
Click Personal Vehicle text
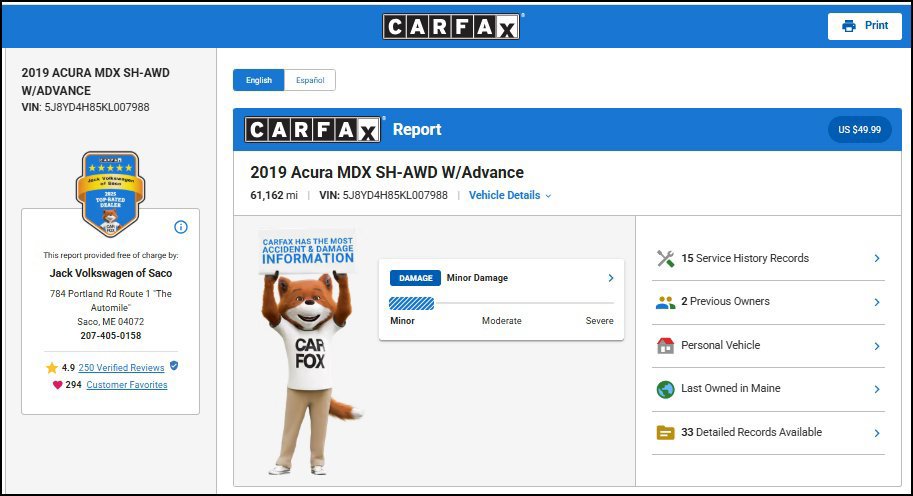[720, 345]
